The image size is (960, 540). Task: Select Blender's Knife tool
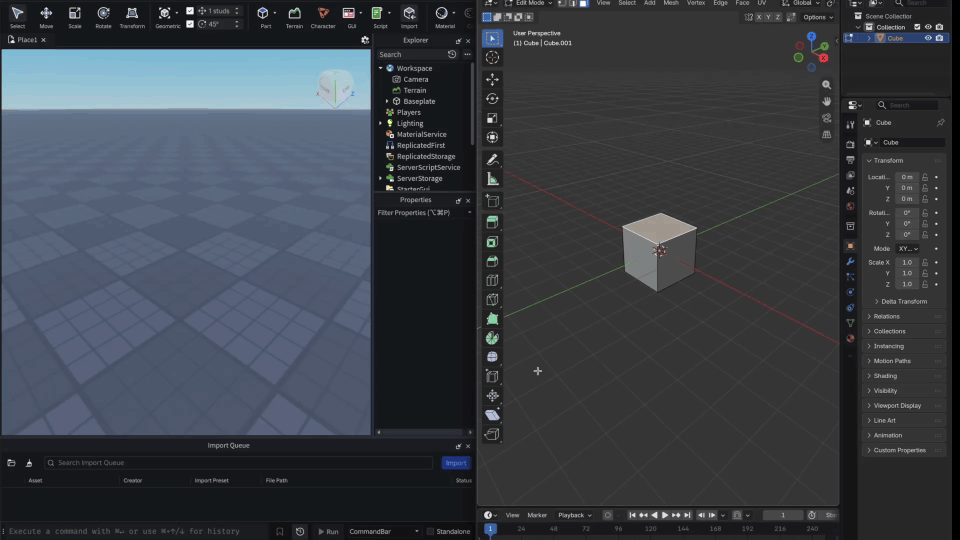coord(492,300)
